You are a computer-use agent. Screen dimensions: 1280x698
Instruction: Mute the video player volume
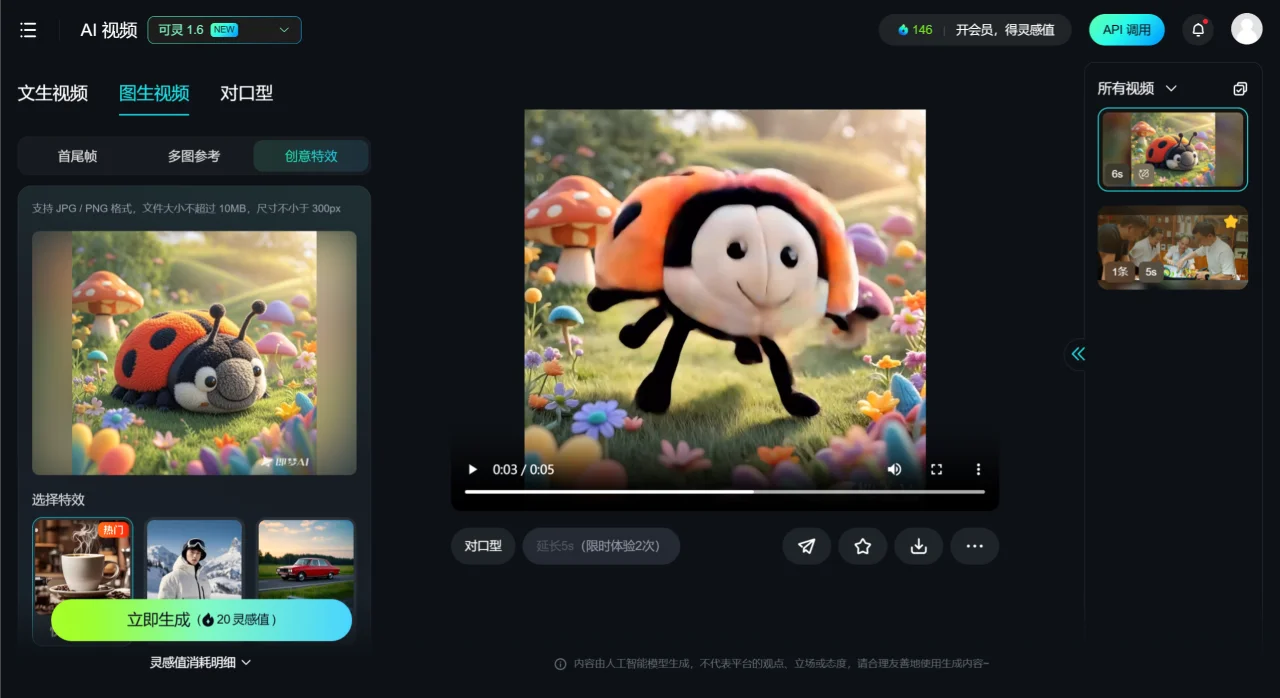[894, 469]
